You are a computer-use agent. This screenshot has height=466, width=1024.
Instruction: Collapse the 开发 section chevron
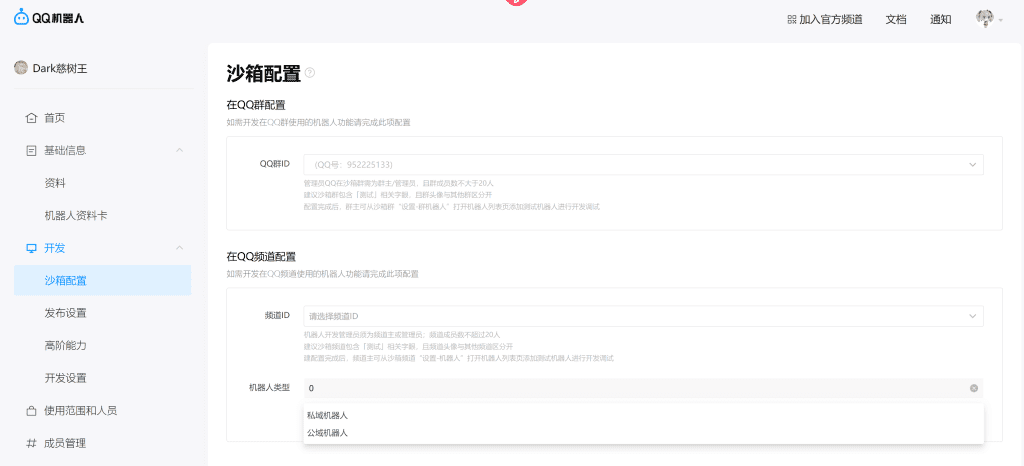point(179,248)
